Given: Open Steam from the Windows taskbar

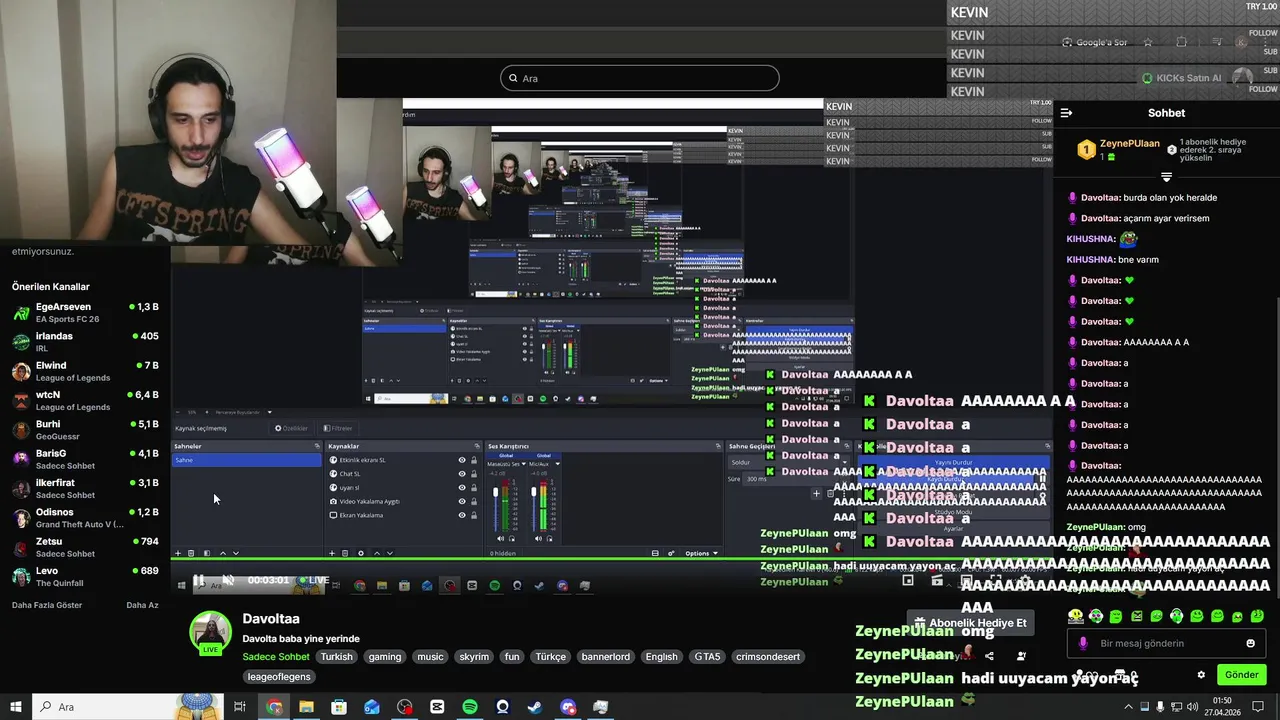Looking at the screenshot, I should [x=535, y=707].
